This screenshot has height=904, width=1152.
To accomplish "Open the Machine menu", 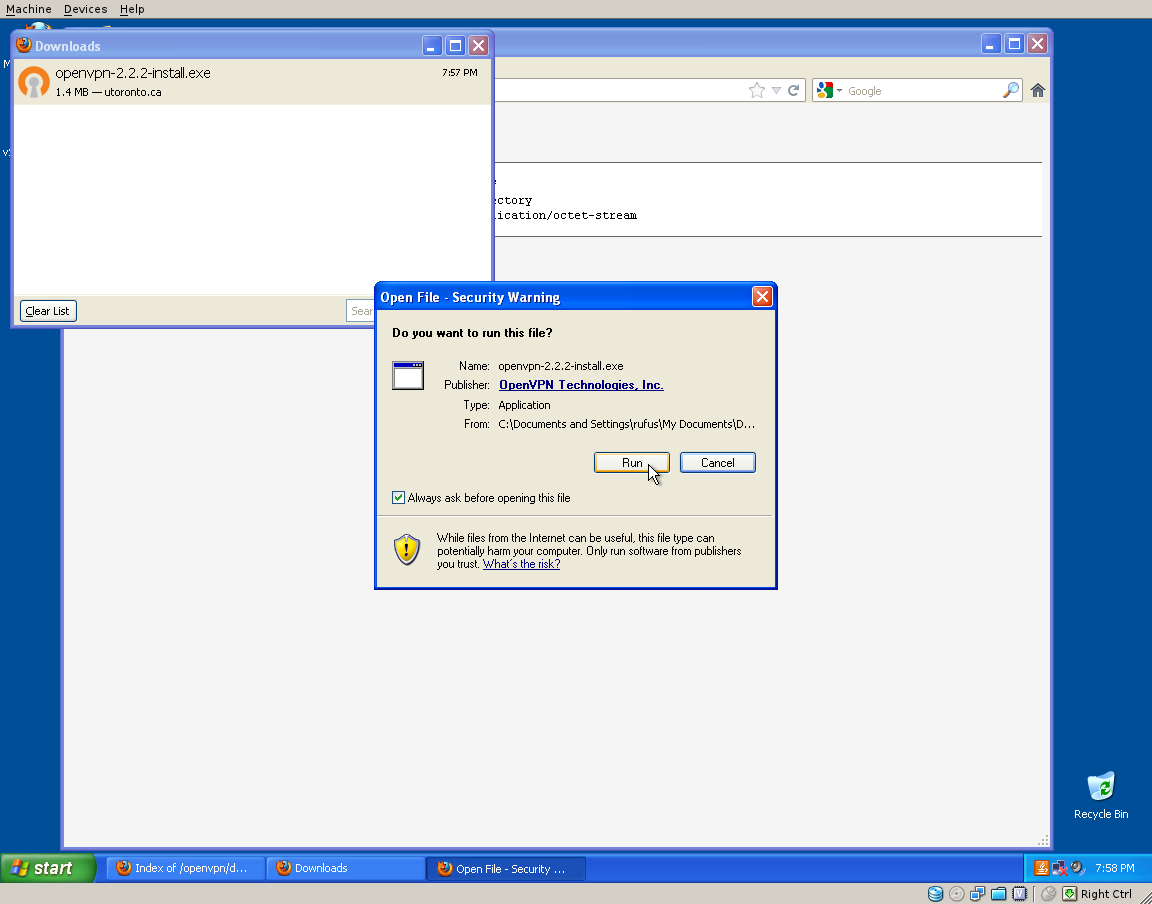I will (x=28, y=9).
